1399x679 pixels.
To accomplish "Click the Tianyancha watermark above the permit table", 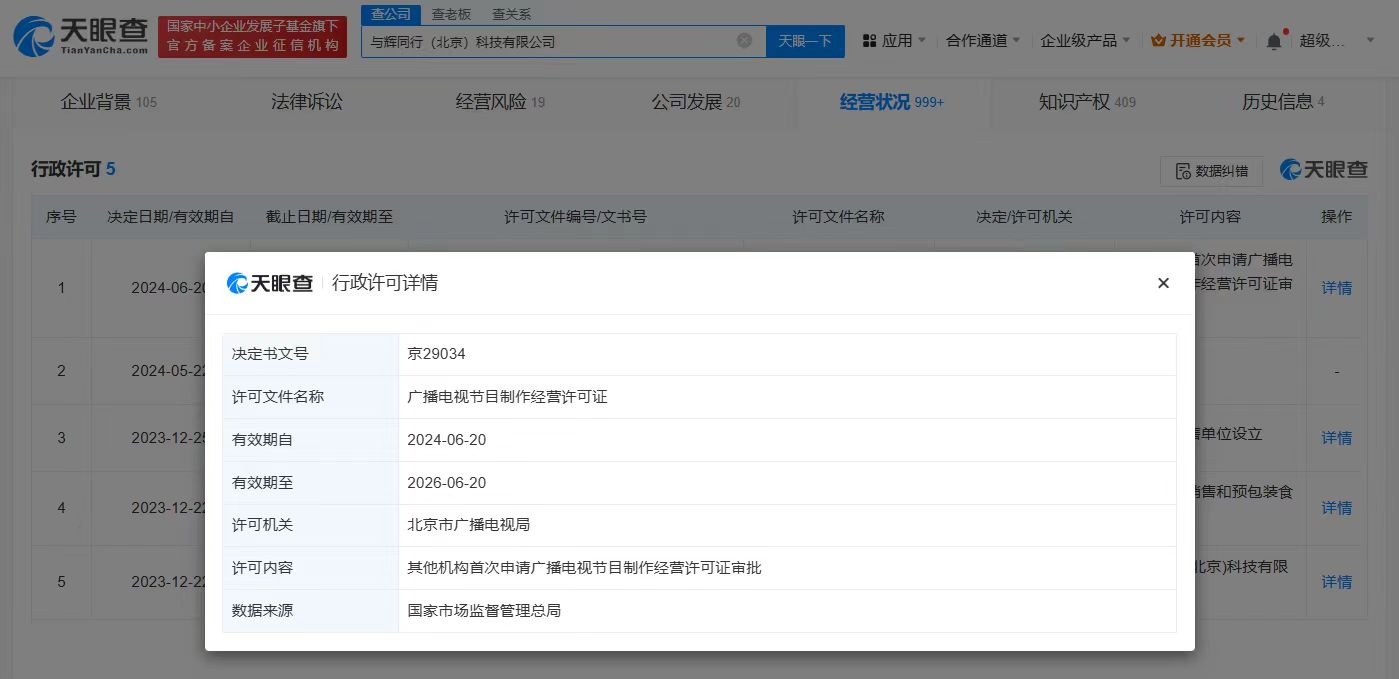I will click(1323, 170).
